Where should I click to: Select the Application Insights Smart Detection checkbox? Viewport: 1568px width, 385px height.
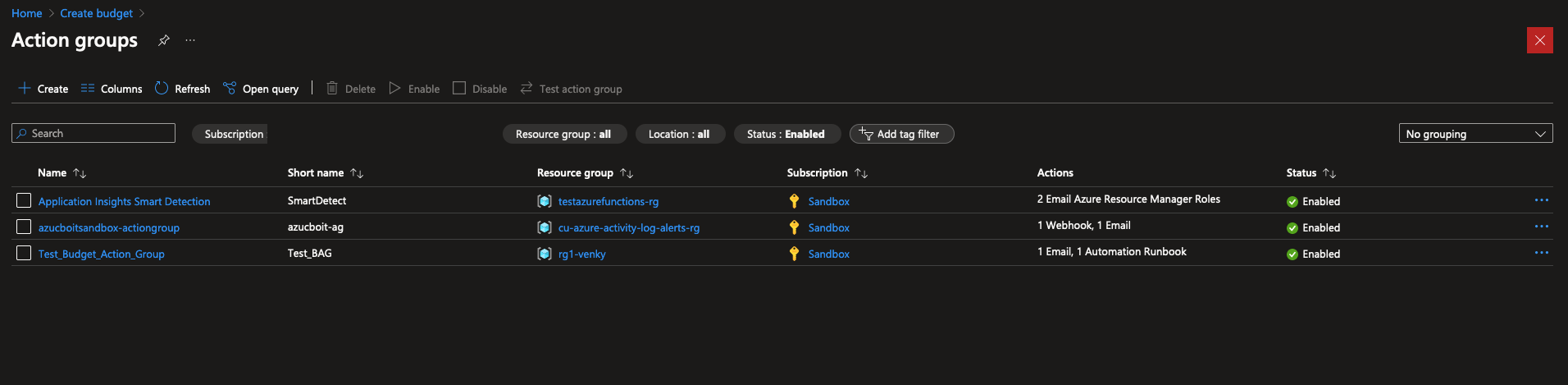(24, 200)
